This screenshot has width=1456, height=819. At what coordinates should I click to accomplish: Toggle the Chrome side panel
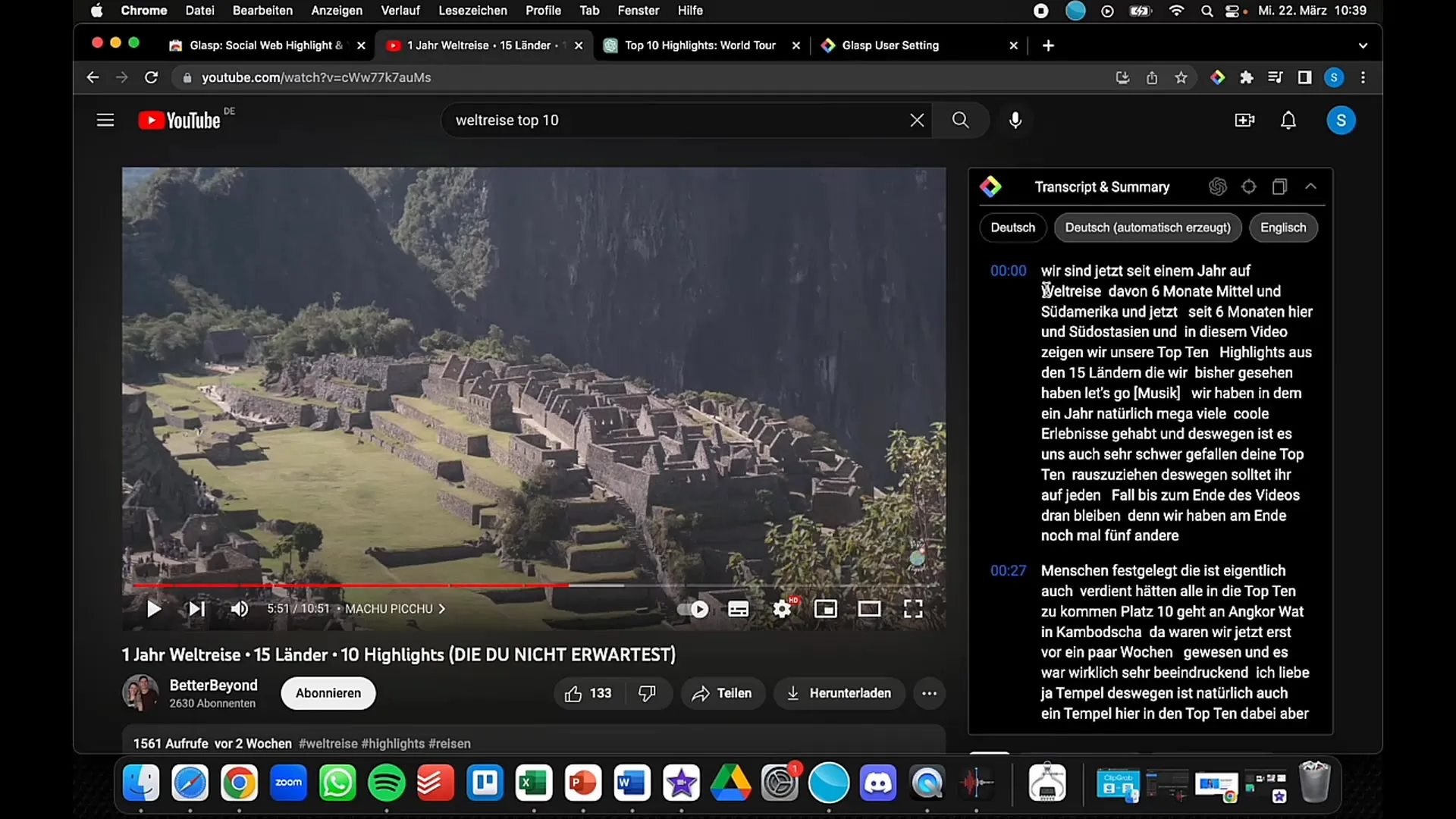click(1304, 77)
